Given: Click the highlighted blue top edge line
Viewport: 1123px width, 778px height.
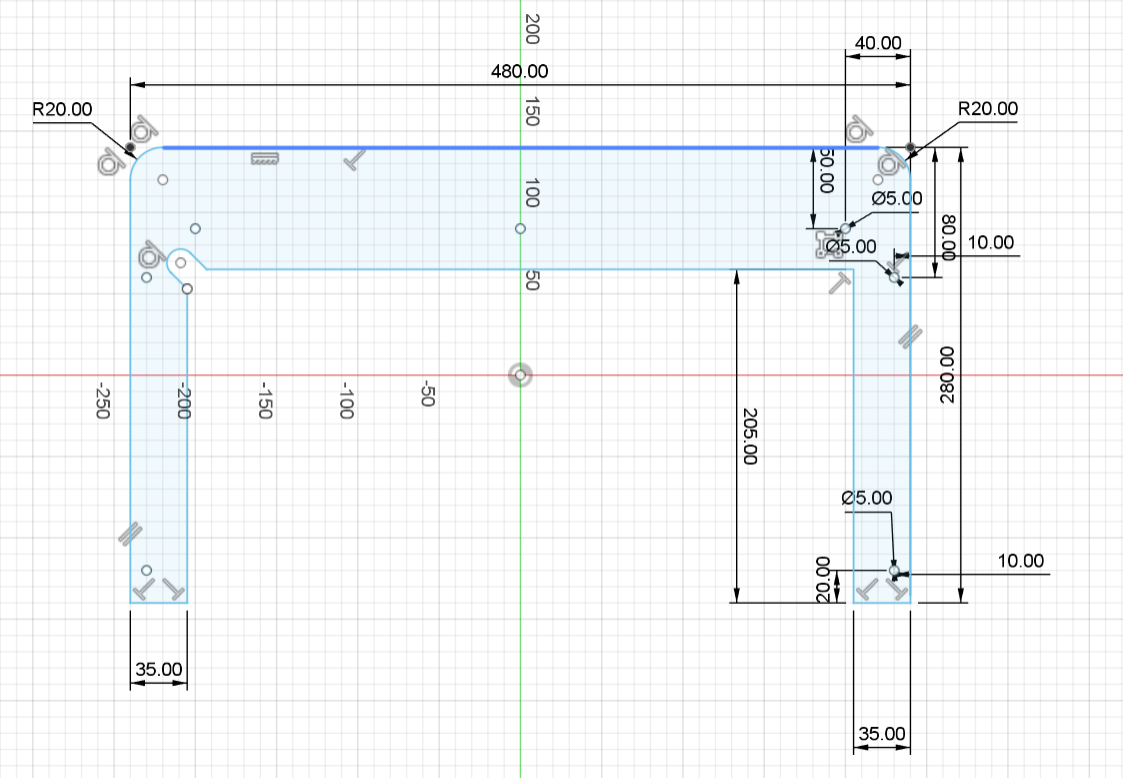Looking at the screenshot, I should point(520,148).
